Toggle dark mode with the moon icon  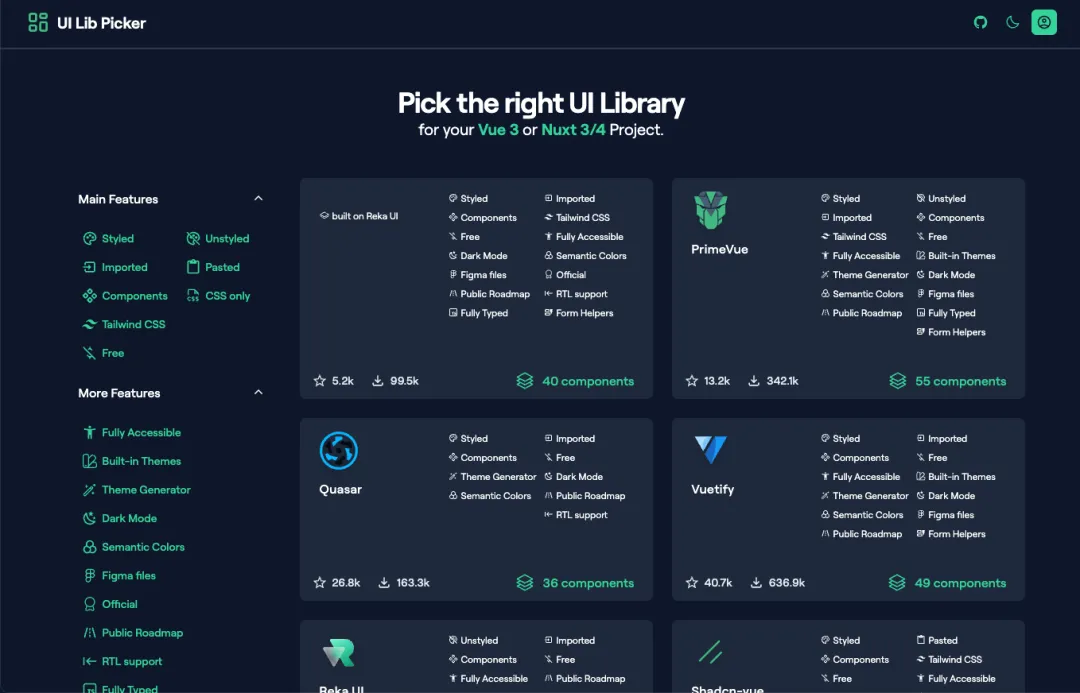1012,22
